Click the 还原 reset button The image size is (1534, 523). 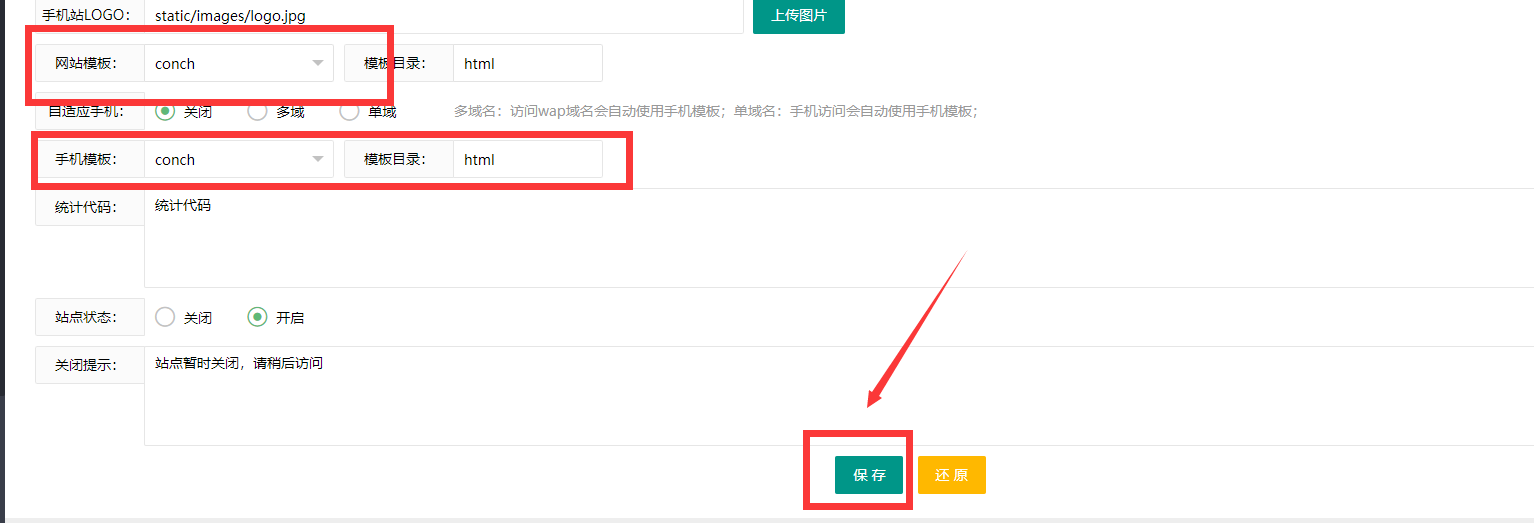(x=952, y=475)
